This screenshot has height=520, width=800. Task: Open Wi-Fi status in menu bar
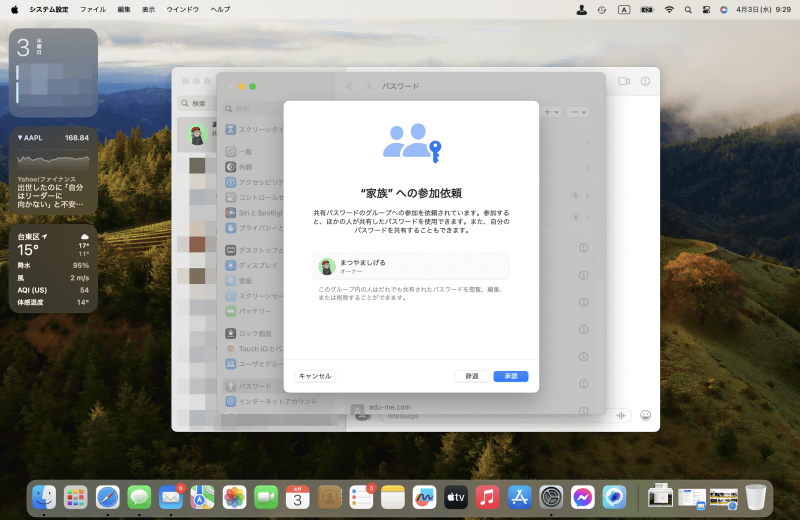tap(669, 9)
